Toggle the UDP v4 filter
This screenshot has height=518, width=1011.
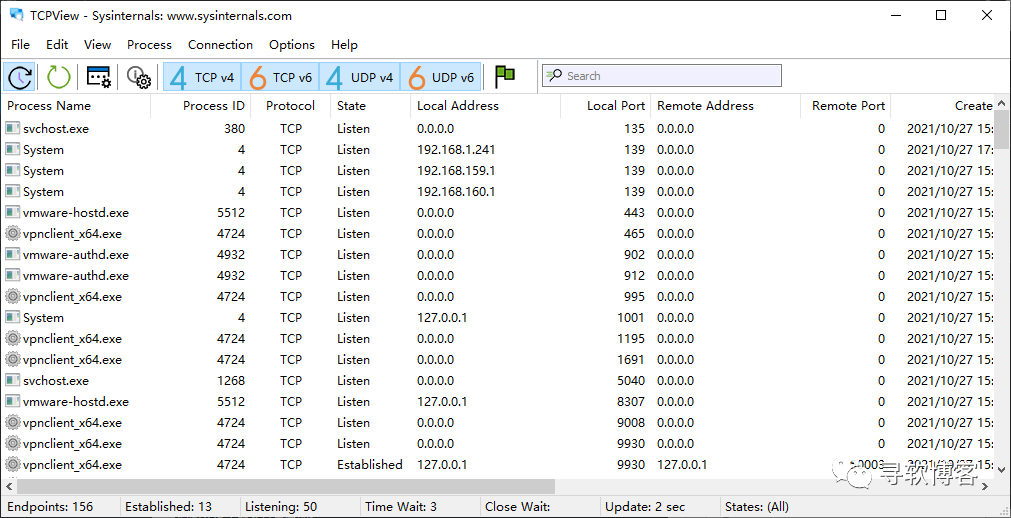360,77
